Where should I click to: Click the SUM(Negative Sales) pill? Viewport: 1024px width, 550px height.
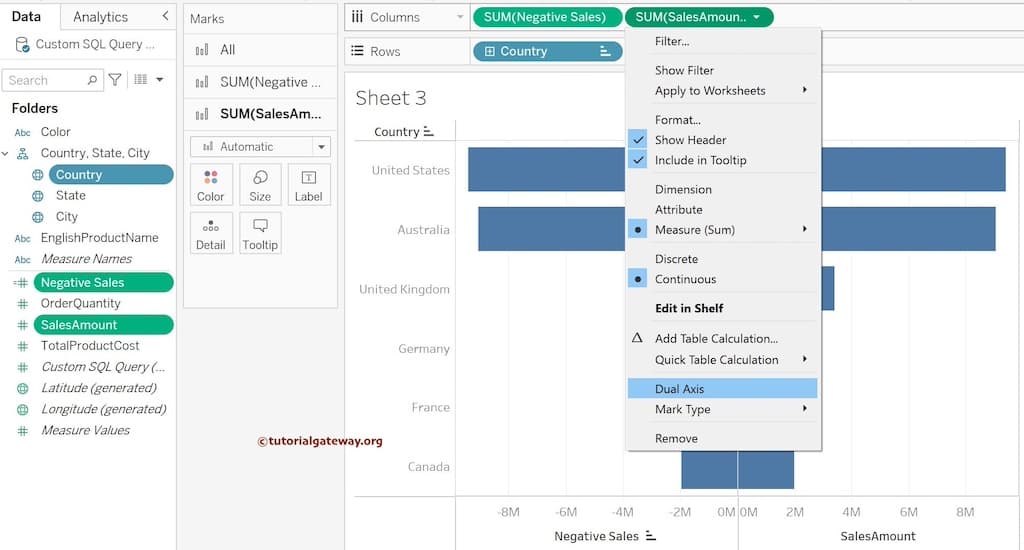(545, 17)
